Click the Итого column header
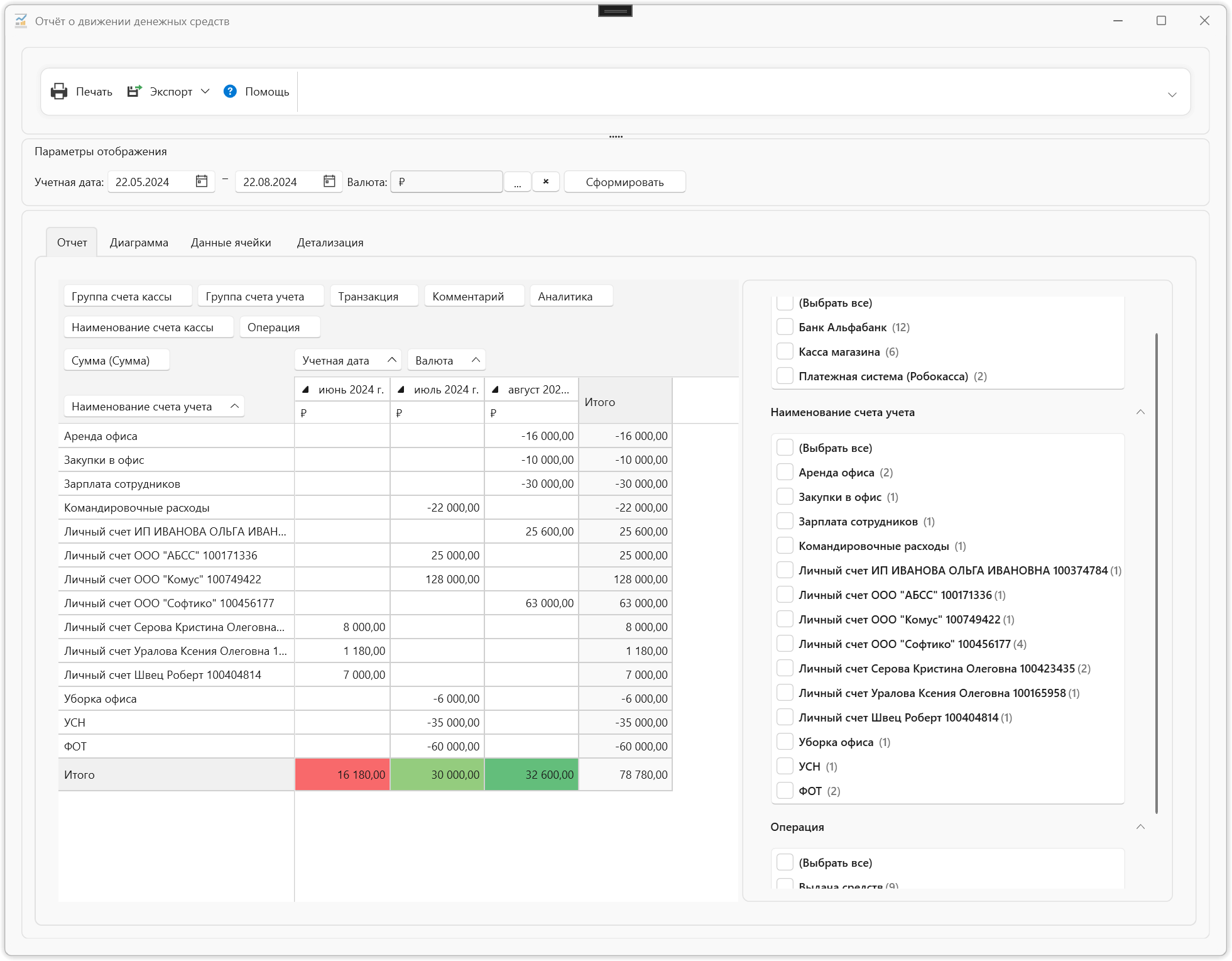1232x961 pixels. click(x=625, y=402)
